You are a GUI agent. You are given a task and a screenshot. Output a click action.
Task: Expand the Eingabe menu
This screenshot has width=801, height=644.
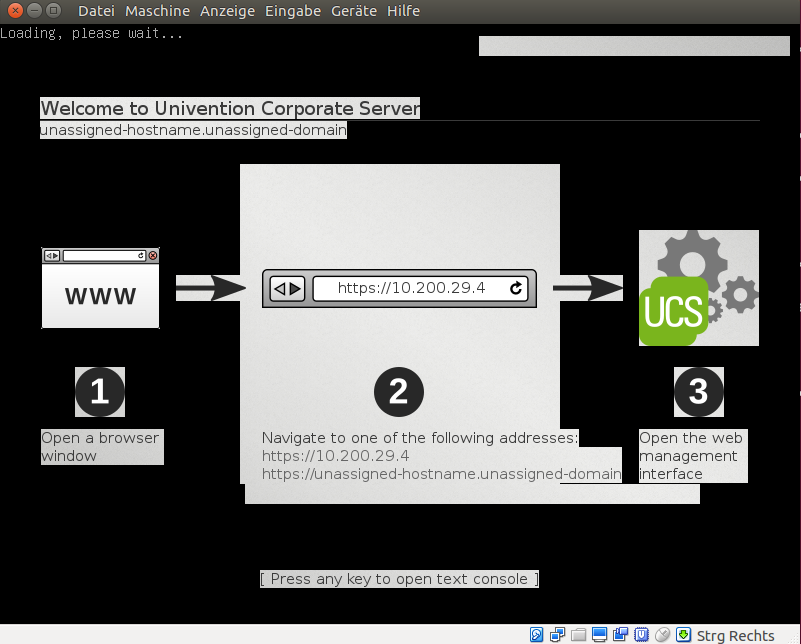(293, 11)
